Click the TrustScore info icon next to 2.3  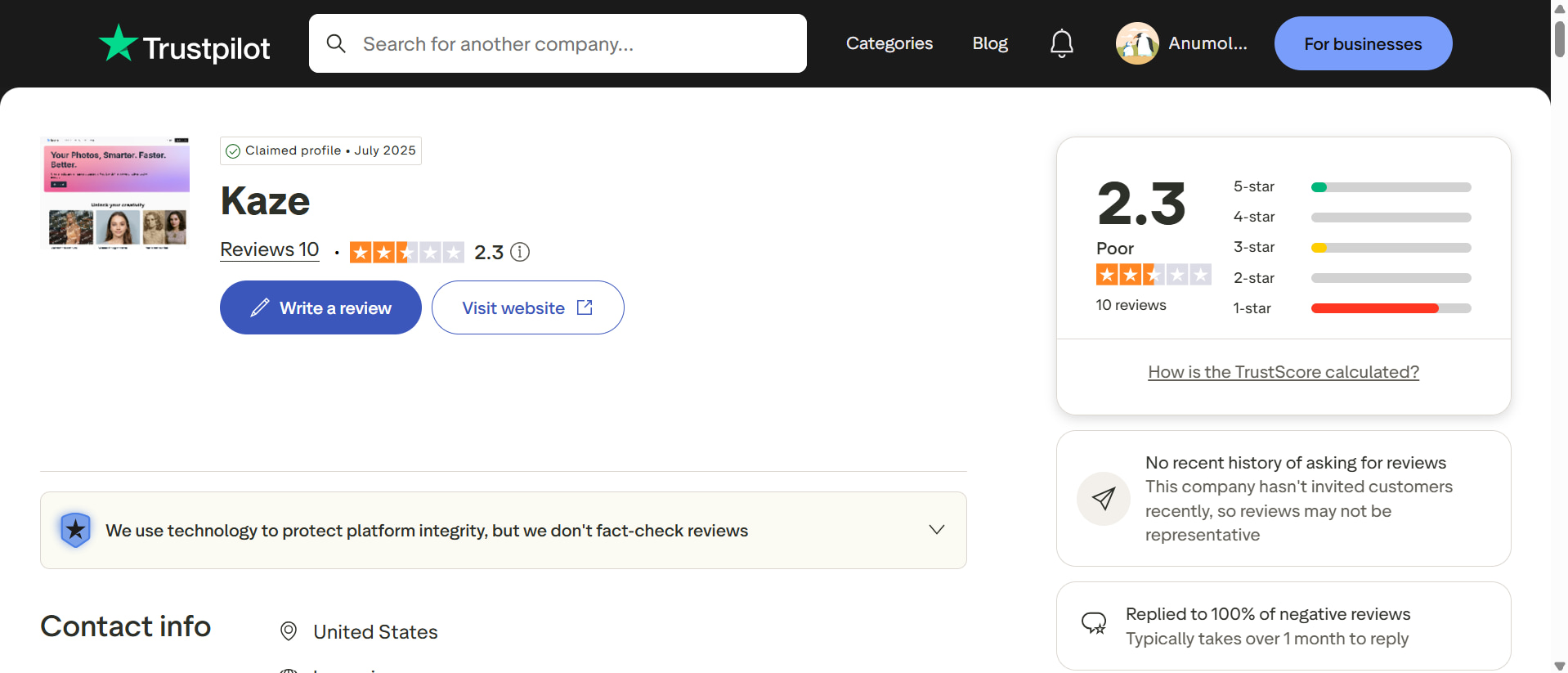tap(520, 252)
